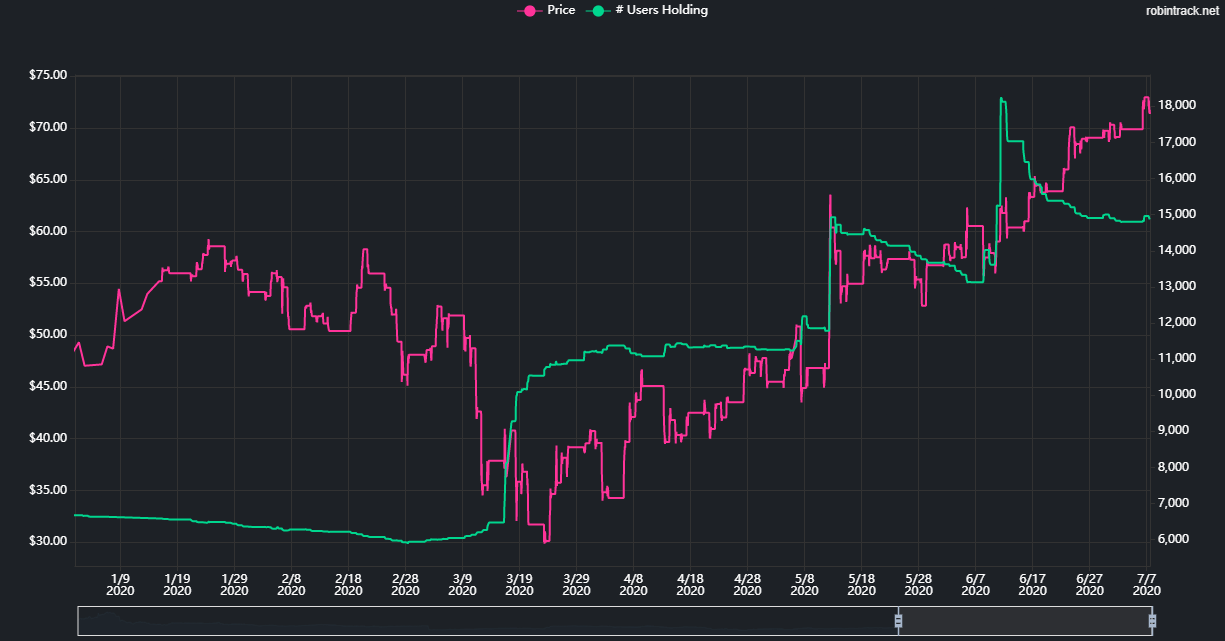Click the 7,000 users axis label
Image resolution: width=1225 pixels, height=641 pixels.
click(x=1175, y=503)
